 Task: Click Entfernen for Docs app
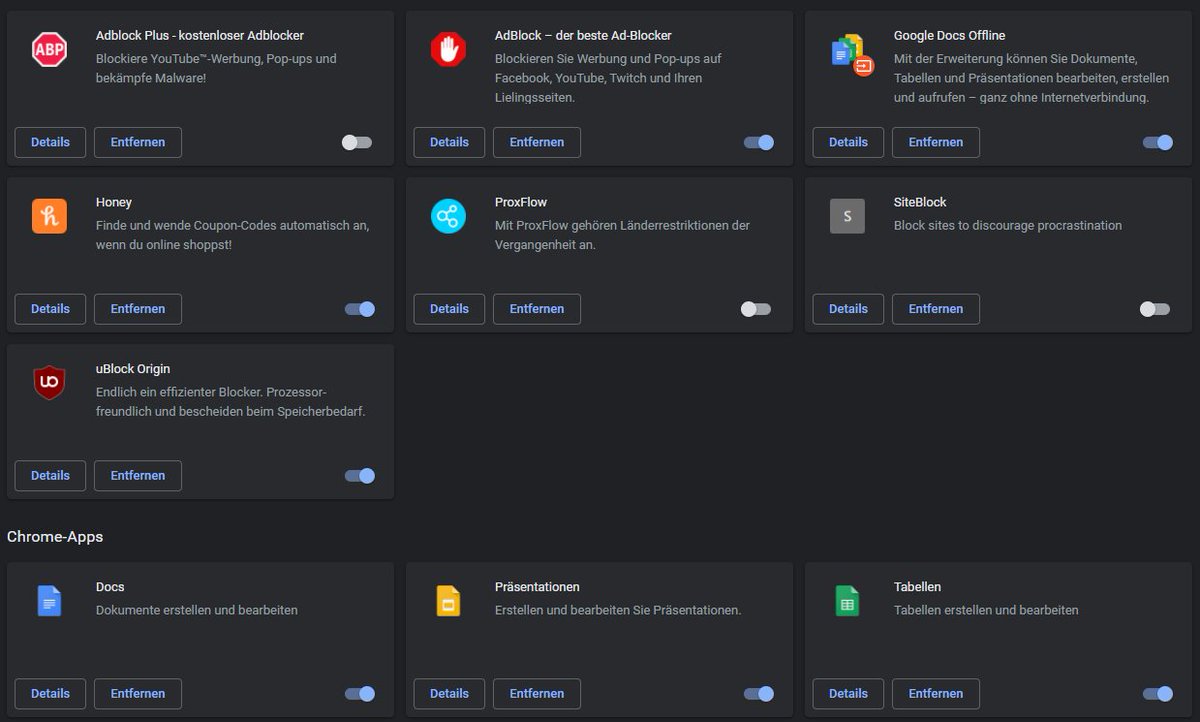[x=138, y=694]
